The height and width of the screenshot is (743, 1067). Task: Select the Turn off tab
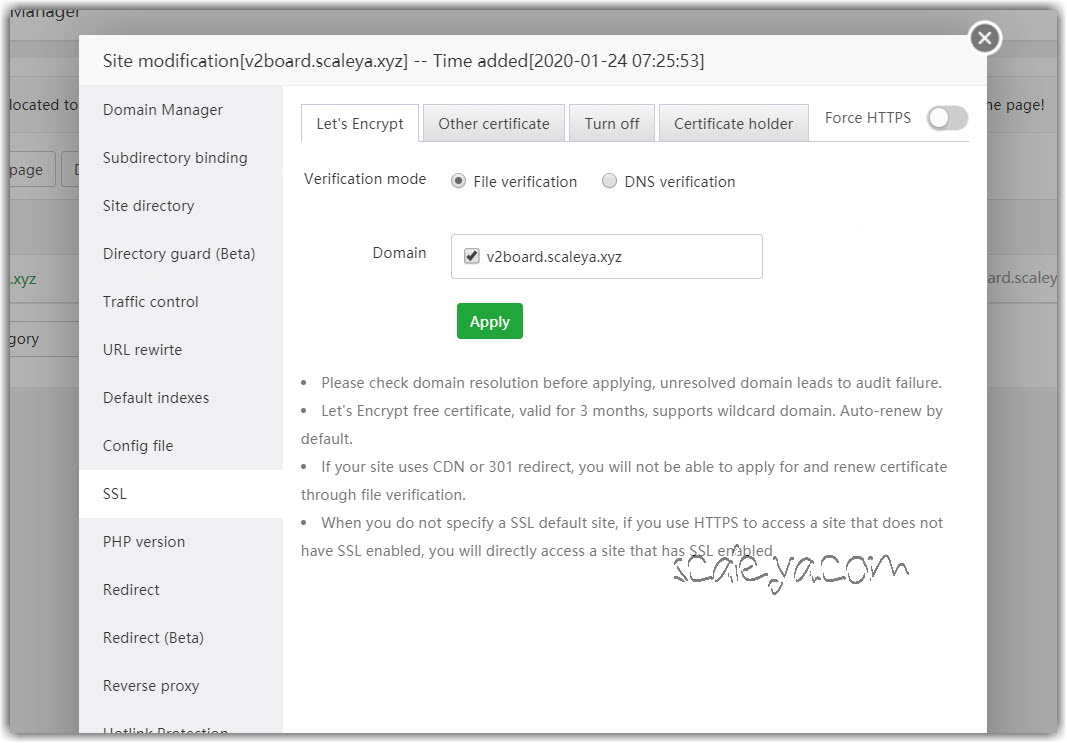click(611, 124)
